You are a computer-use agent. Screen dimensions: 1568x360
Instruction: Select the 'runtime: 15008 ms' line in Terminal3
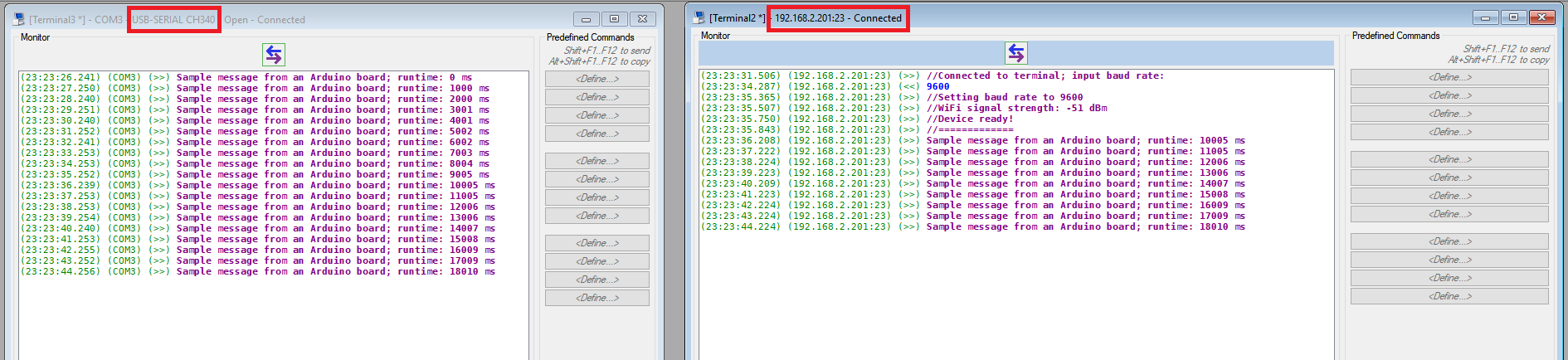pyautogui.click(x=258, y=239)
